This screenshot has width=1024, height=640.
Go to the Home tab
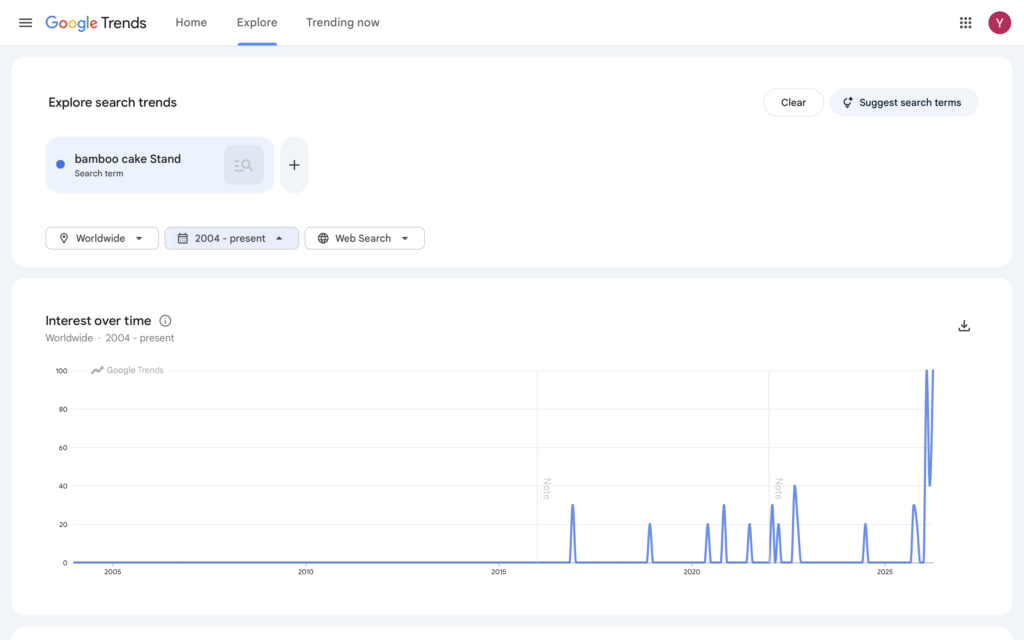click(191, 23)
